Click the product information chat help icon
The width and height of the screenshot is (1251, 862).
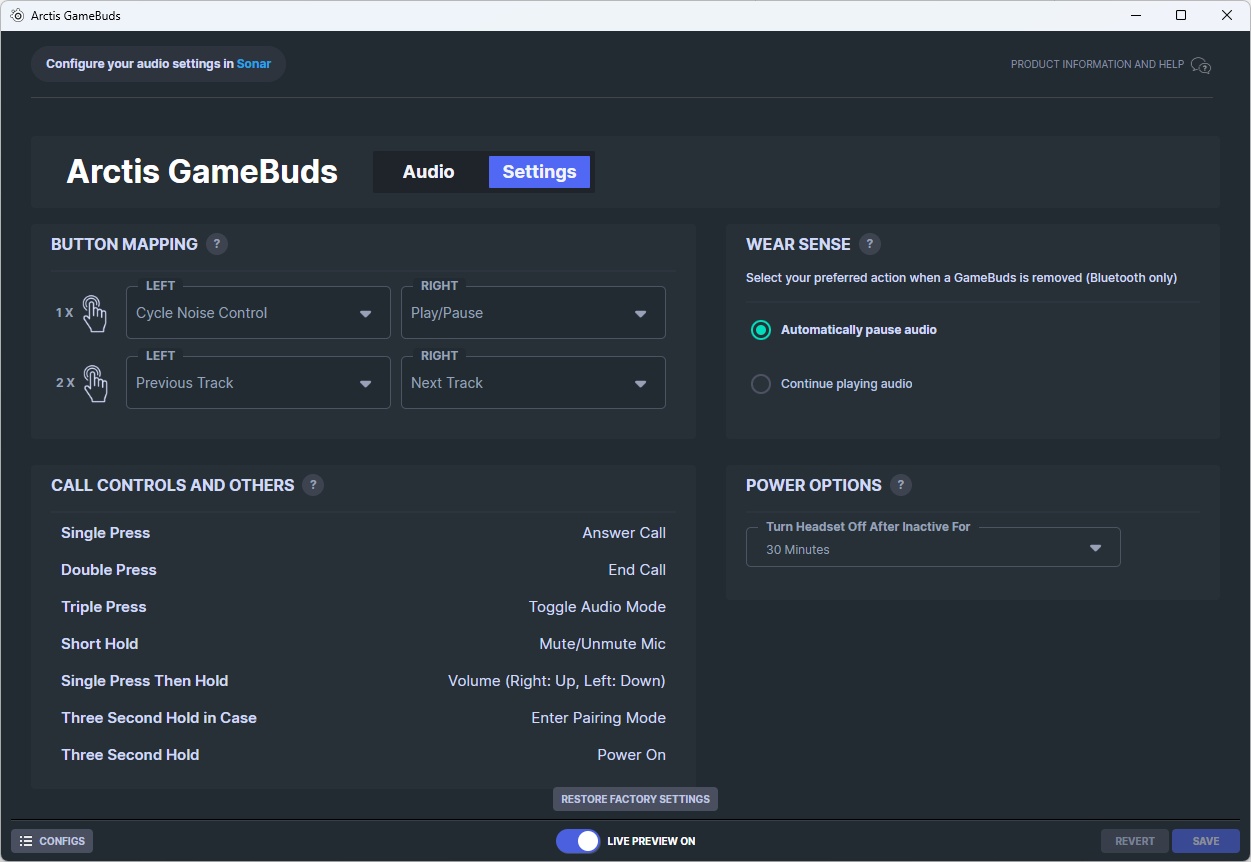click(x=1201, y=65)
